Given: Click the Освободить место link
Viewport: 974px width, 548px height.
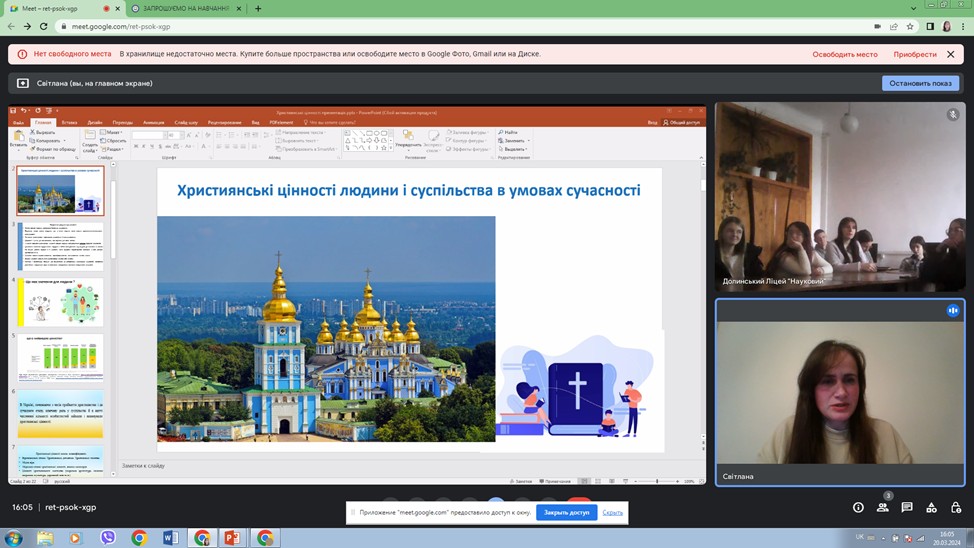Looking at the screenshot, I should (x=845, y=54).
